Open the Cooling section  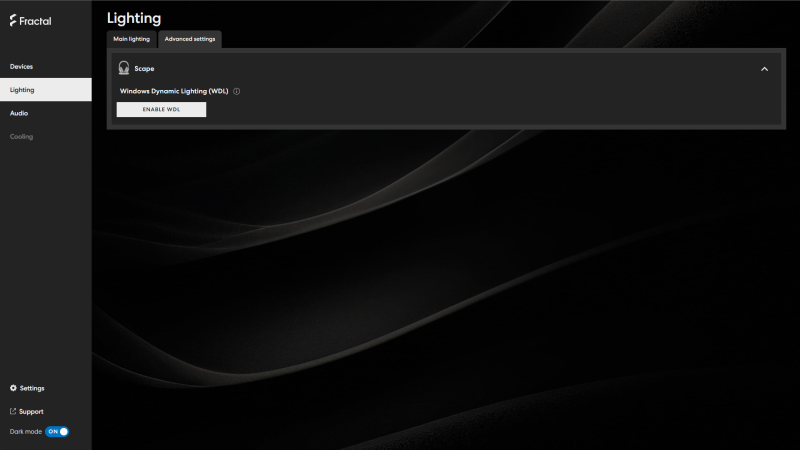tap(21, 137)
